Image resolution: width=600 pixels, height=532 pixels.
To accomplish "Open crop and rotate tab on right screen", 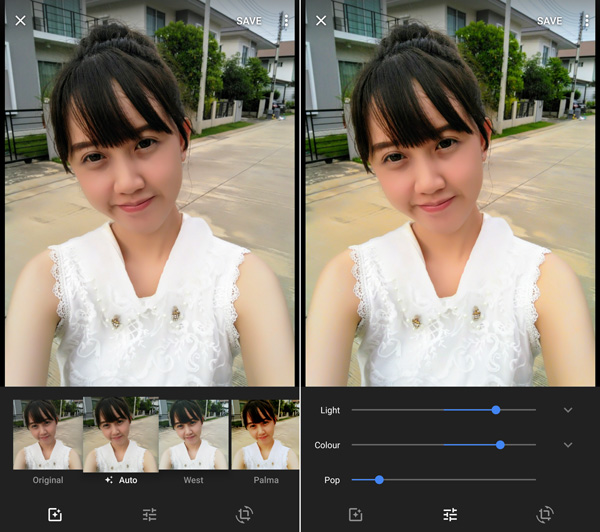I will coord(545,514).
